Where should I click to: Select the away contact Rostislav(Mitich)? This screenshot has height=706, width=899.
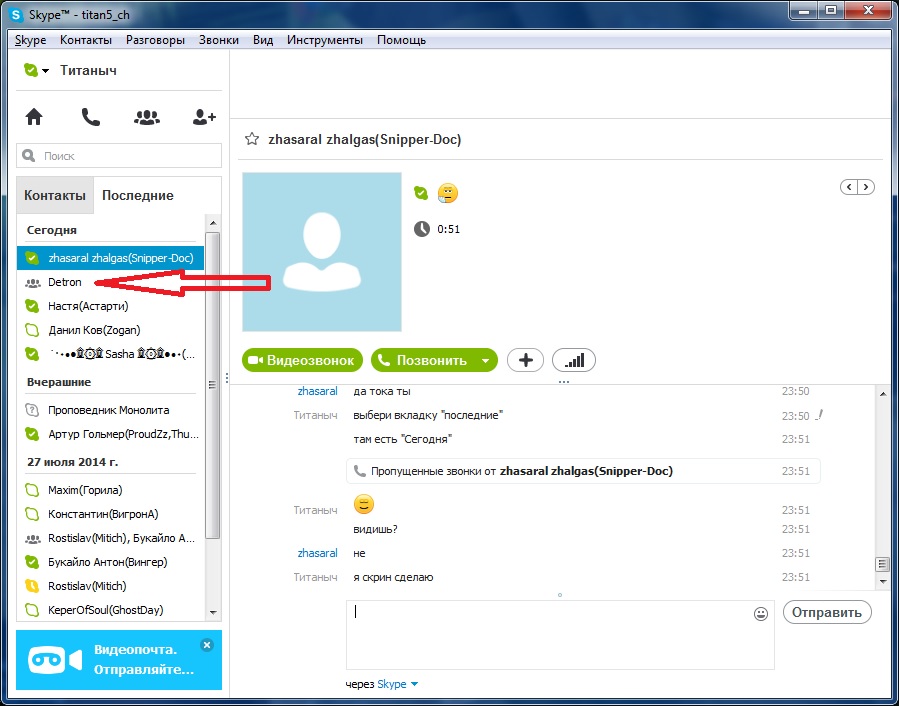111,586
